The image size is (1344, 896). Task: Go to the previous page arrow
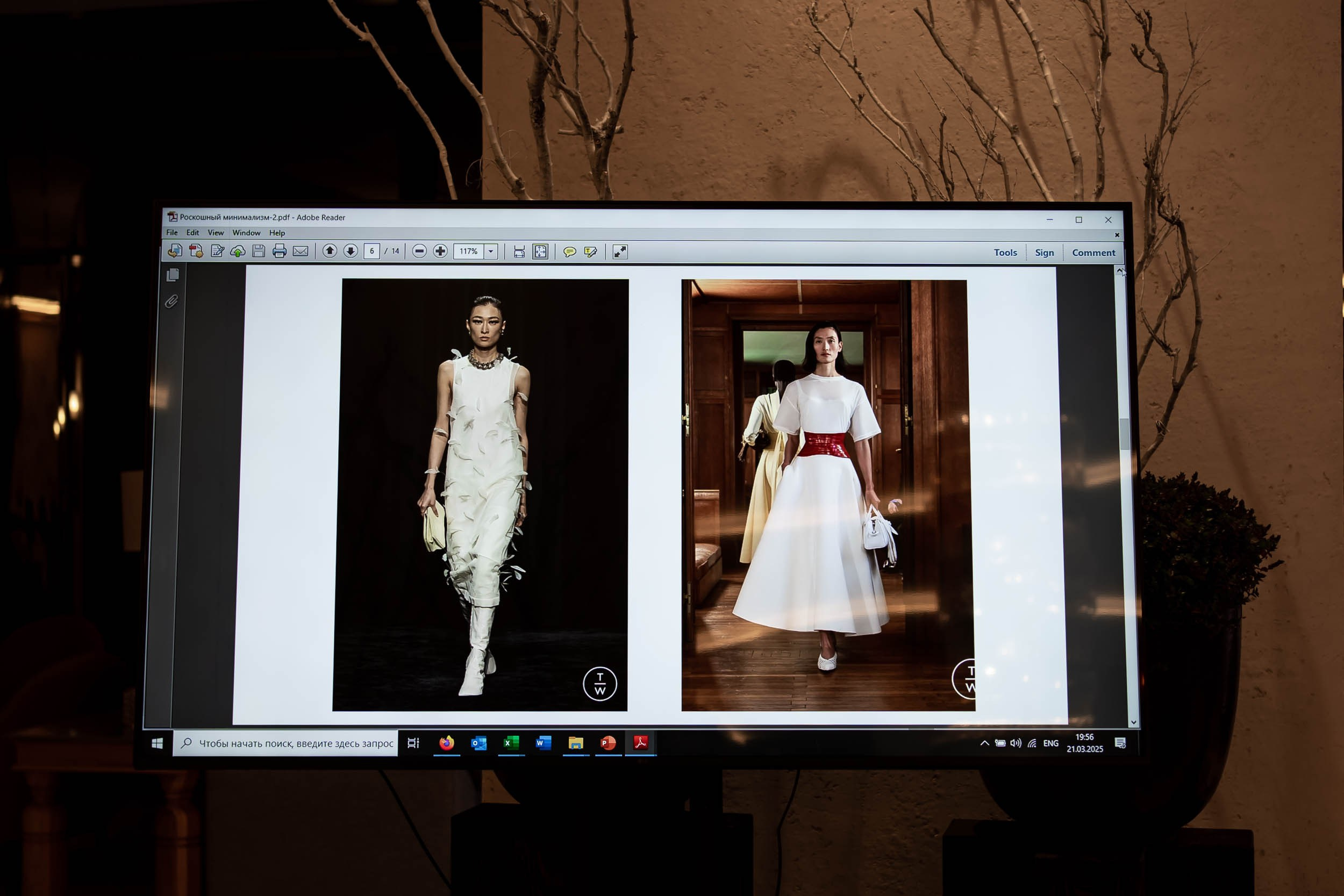(329, 251)
